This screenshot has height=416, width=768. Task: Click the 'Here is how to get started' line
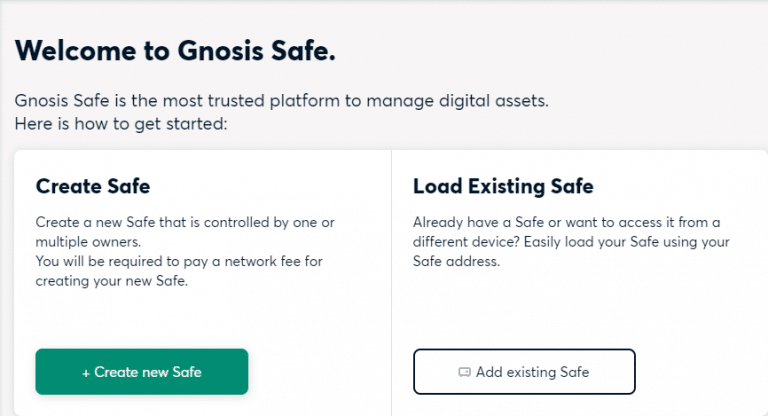pos(121,123)
